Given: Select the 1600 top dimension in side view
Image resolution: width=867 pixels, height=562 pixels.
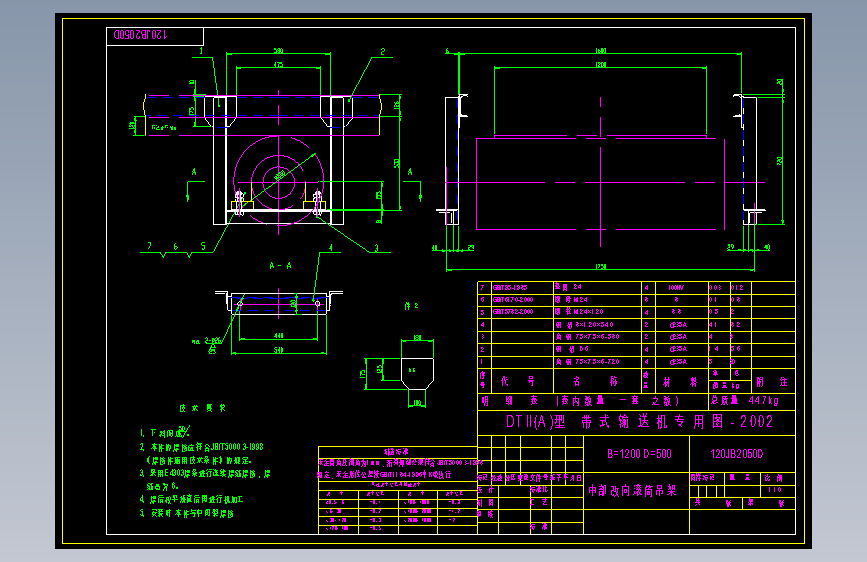Looking at the screenshot, I should coord(600,51).
